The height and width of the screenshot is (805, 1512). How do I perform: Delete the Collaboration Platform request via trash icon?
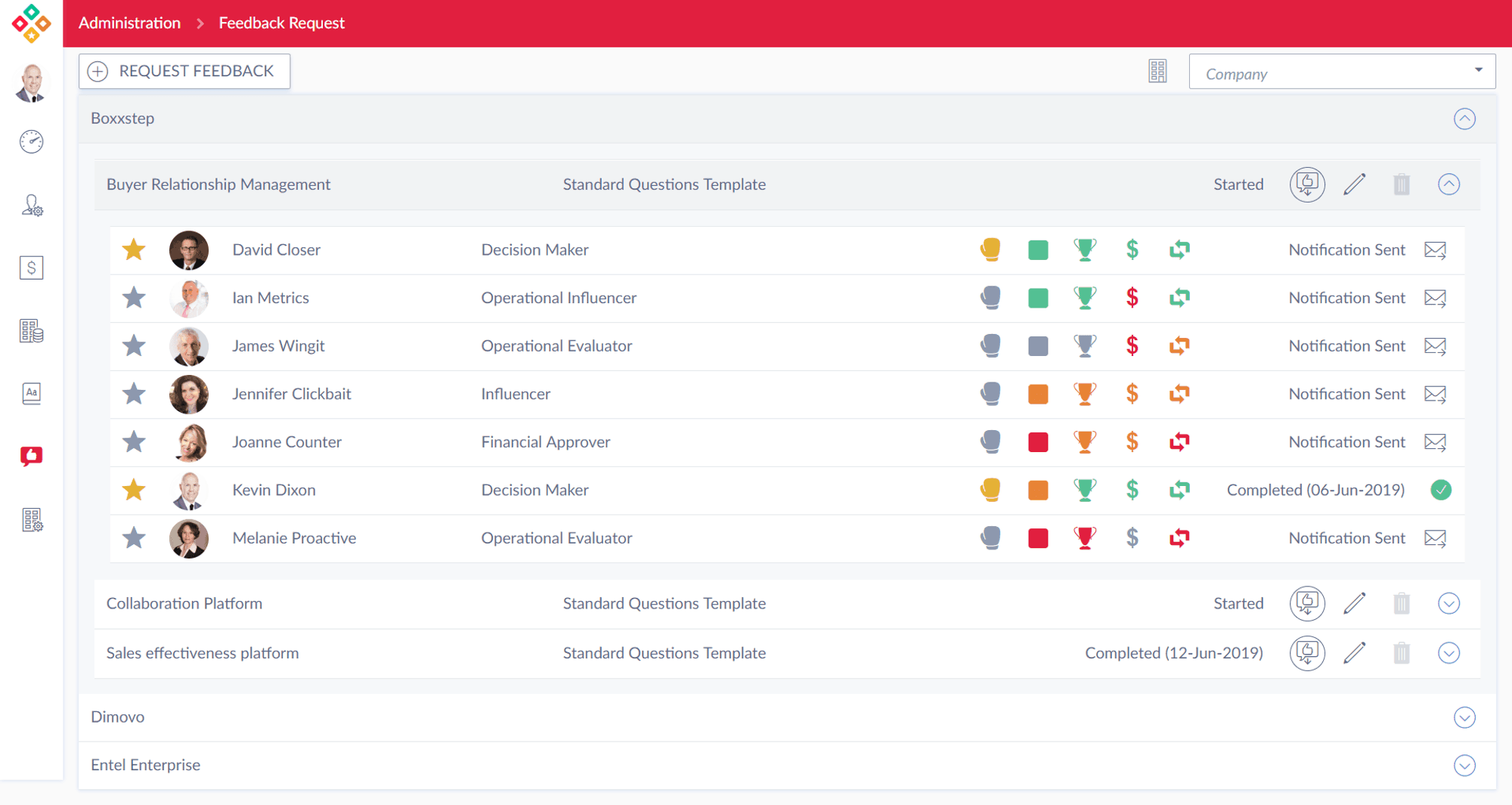1401,603
